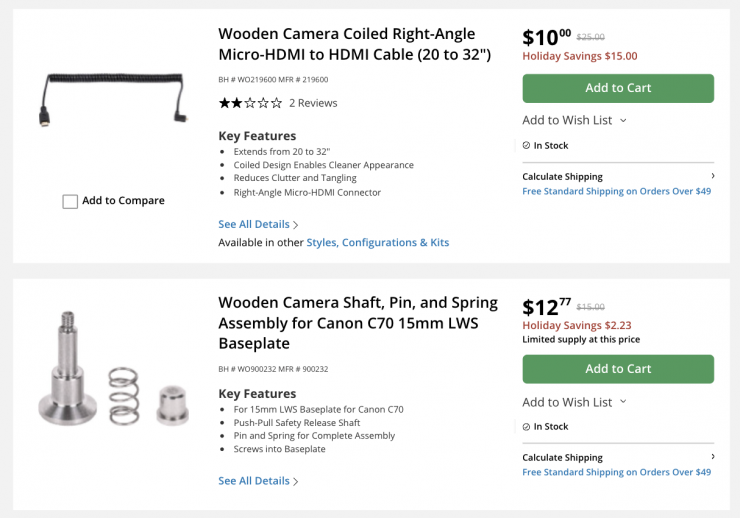Image resolution: width=740 pixels, height=518 pixels.
Task: Click Free Standard Shipping link under Shaft assembly
Action: [616, 472]
